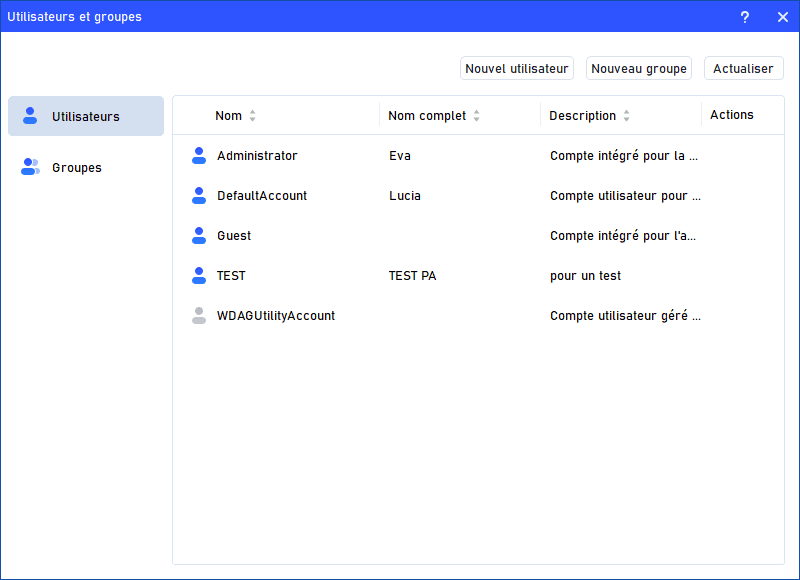Sort by Description column arrows

(626, 116)
